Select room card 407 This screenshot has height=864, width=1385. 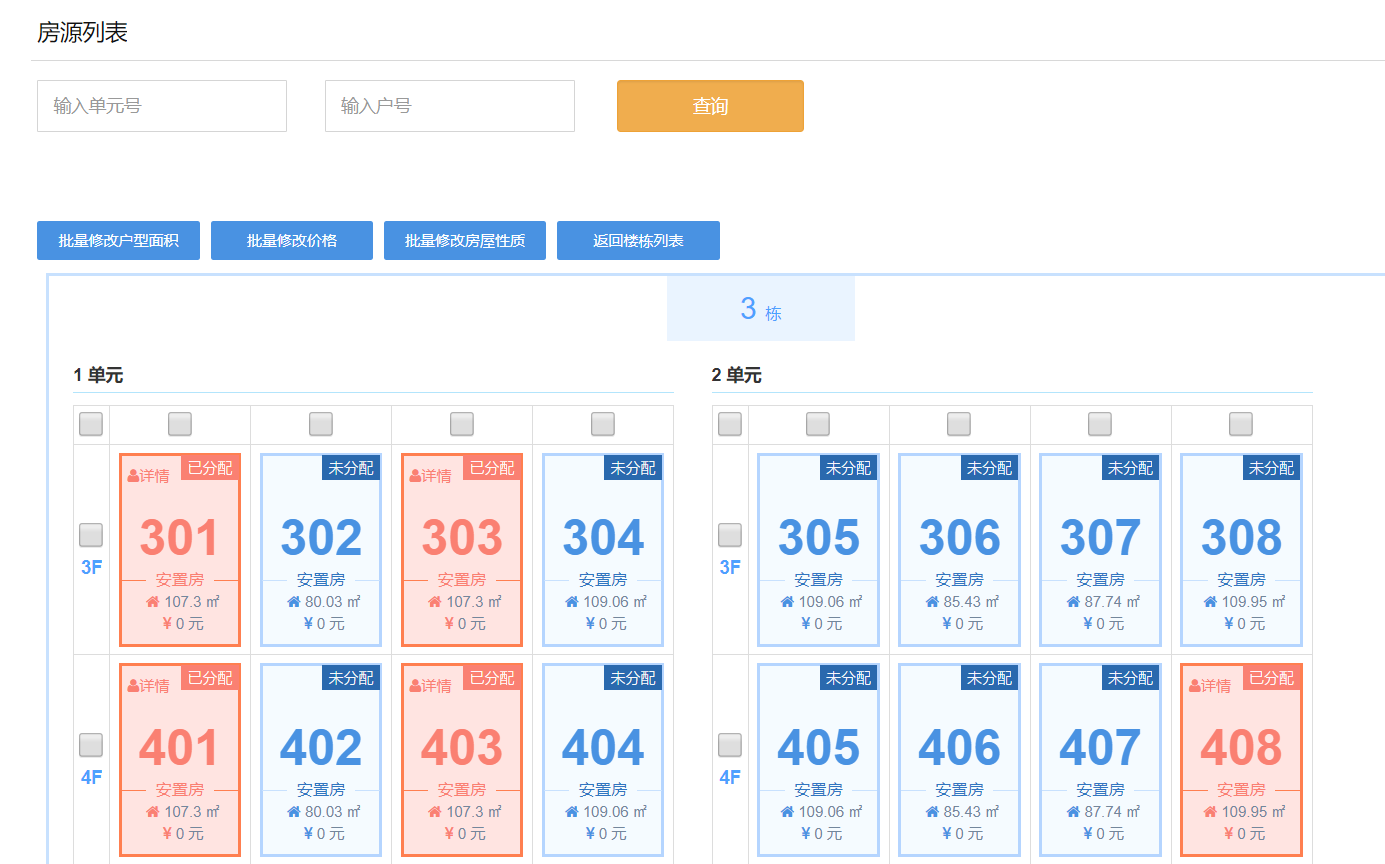point(1100,760)
